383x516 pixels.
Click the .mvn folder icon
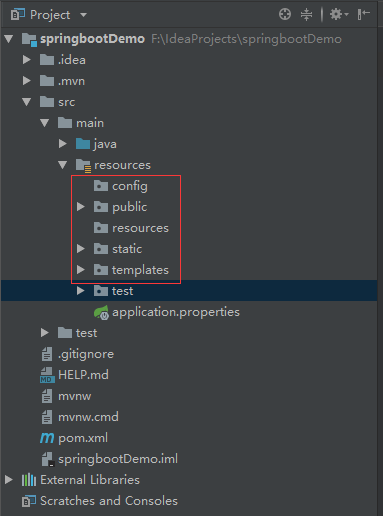(47, 81)
